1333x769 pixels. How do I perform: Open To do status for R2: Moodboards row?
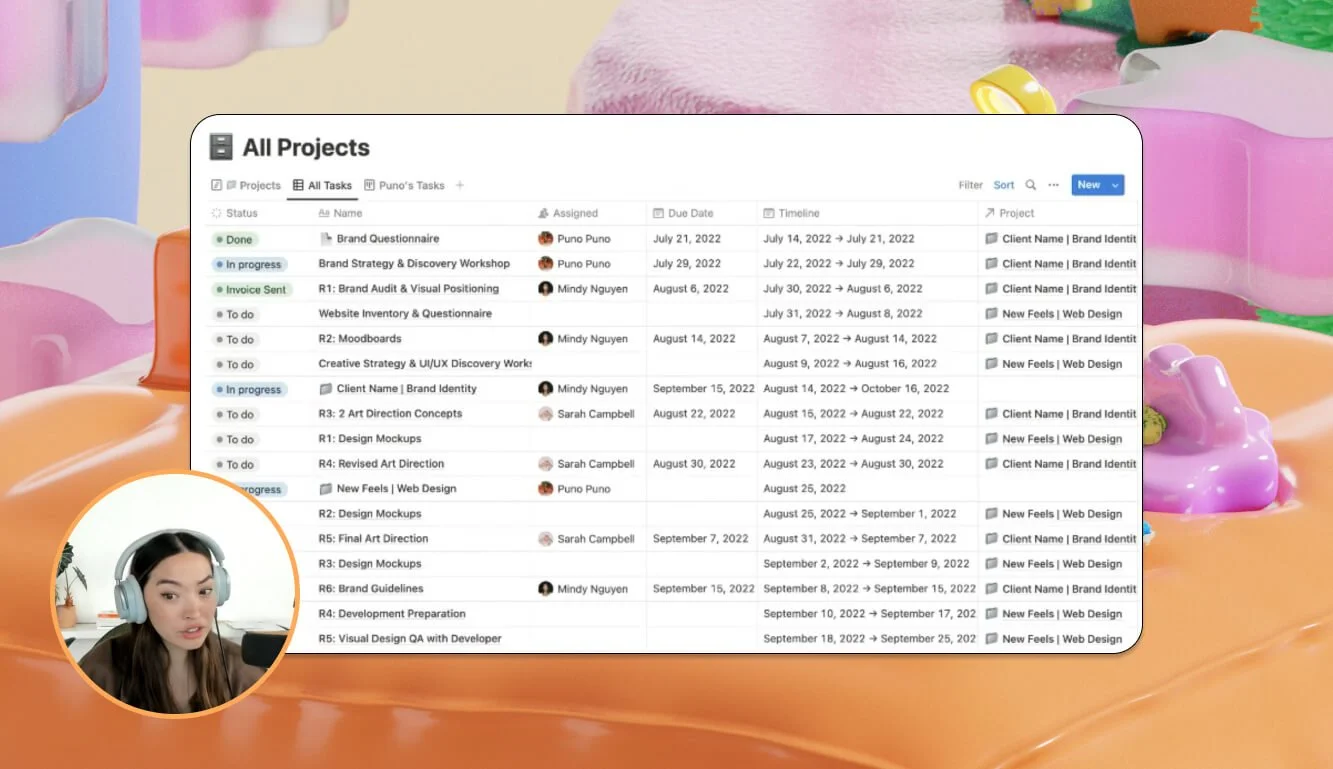[235, 340]
